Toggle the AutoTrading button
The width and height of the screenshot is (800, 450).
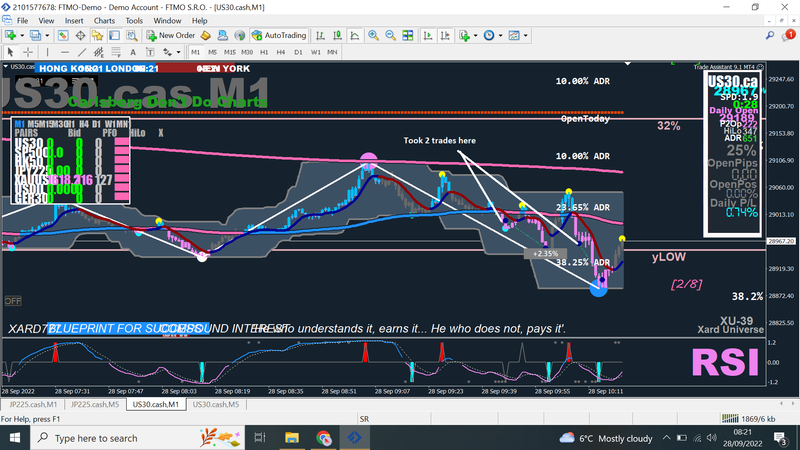279,35
